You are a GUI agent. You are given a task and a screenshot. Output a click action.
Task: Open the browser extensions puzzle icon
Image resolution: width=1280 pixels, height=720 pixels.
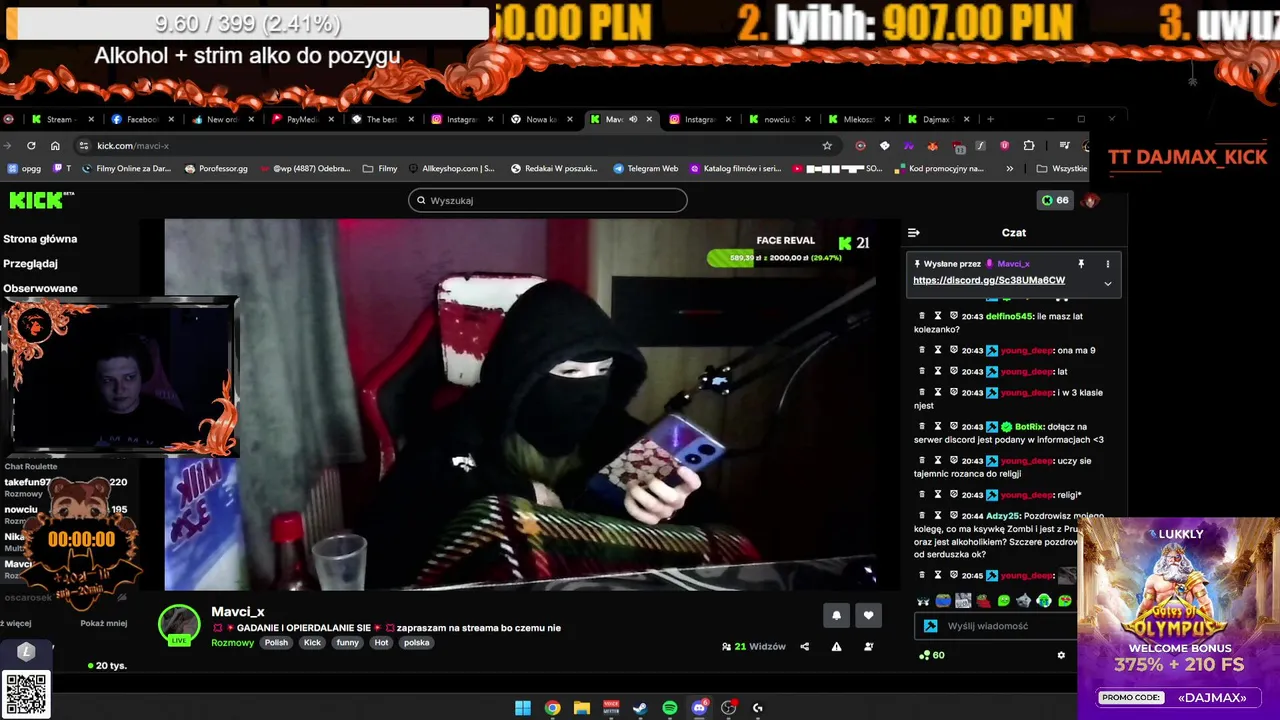click(x=1029, y=145)
